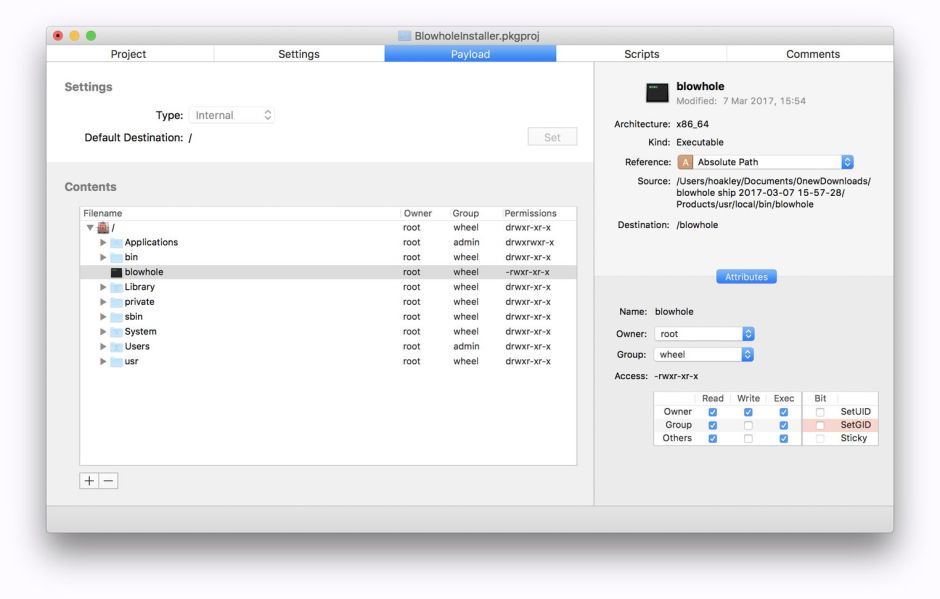Click the blowhole executable icon in Contents list

click(x=117, y=271)
